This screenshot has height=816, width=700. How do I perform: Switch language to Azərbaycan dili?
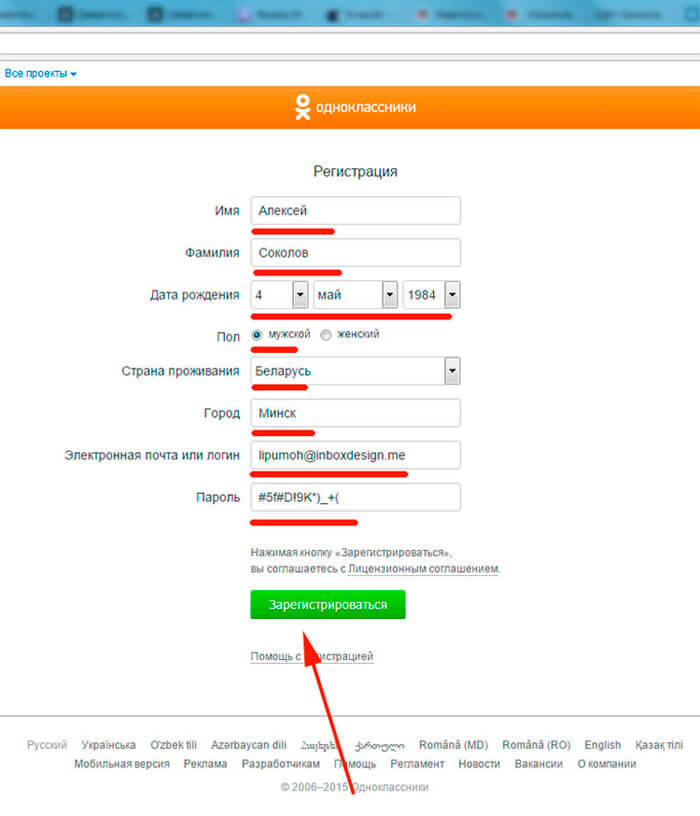coord(249,745)
